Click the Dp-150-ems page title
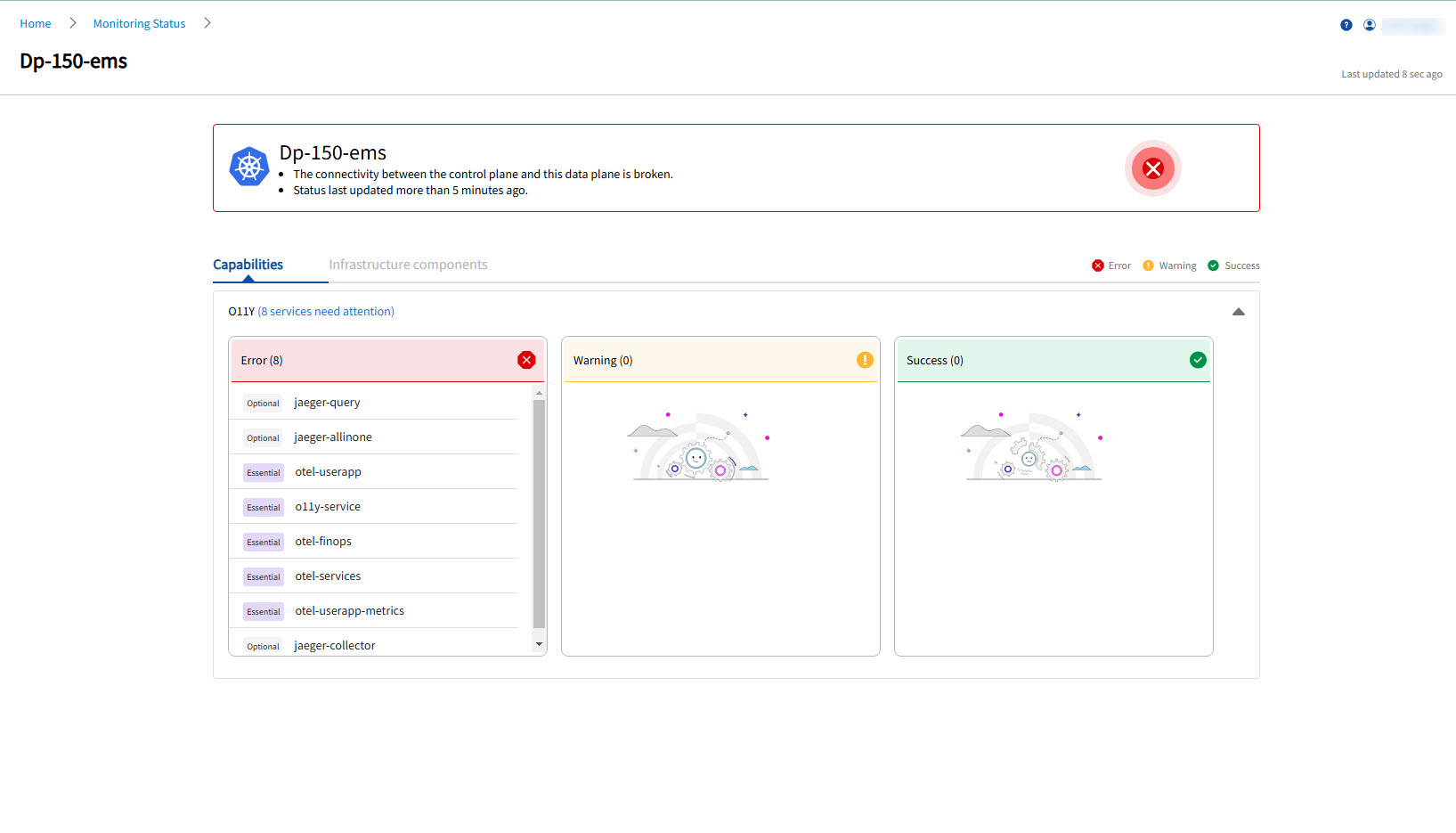The width and height of the screenshot is (1456, 833). pos(74,61)
